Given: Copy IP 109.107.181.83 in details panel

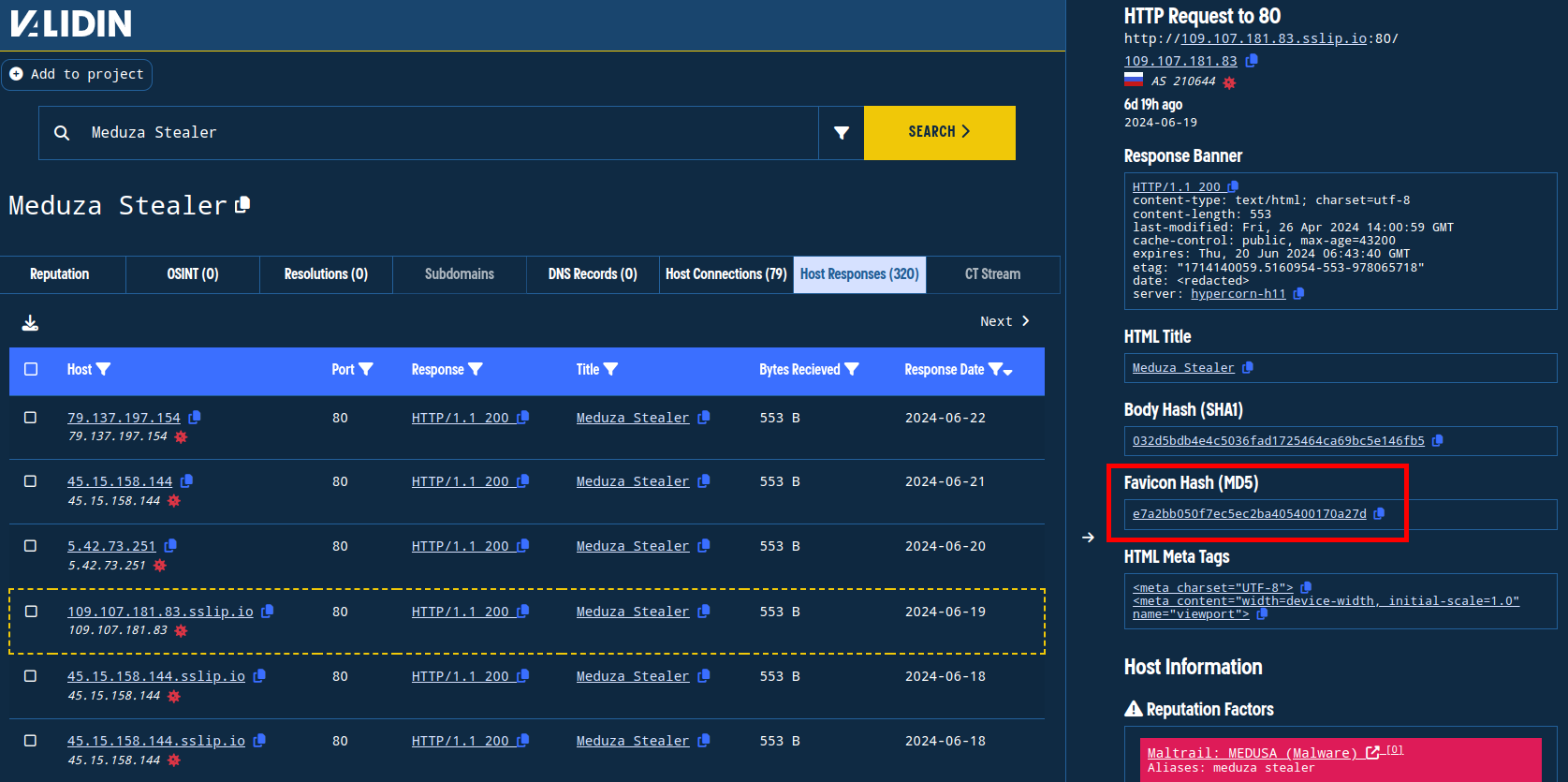Looking at the screenshot, I should point(1252,60).
